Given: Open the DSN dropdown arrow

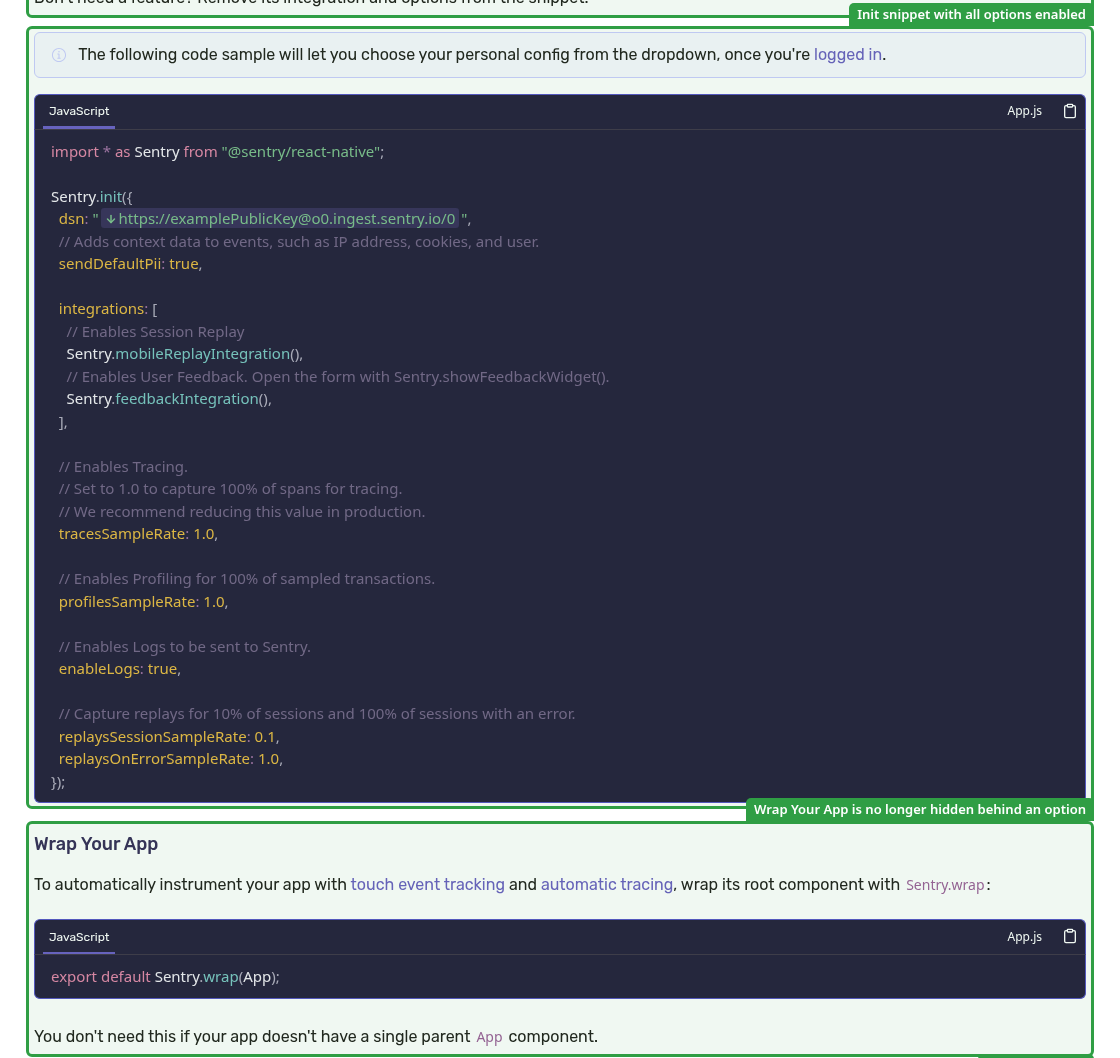Looking at the screenshot, I should pos(111,219).
